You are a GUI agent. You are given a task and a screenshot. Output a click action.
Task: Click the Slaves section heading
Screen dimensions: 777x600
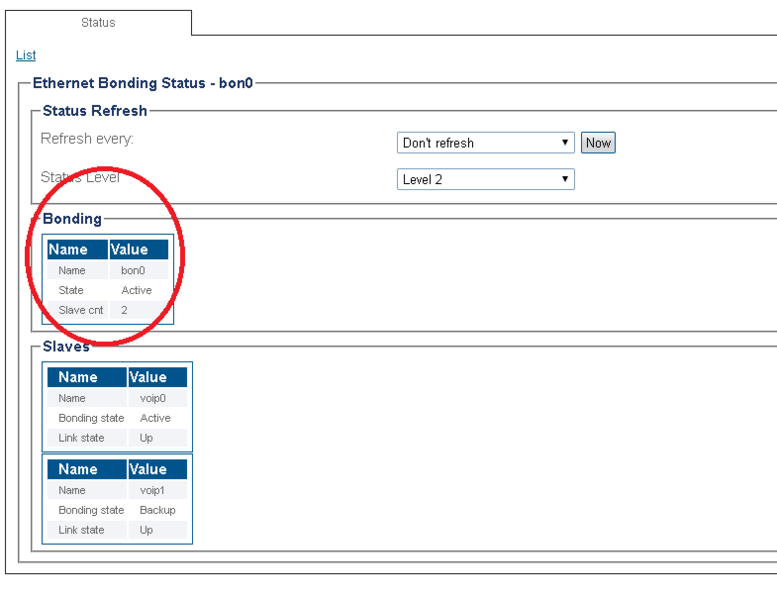tap(66, 346)
